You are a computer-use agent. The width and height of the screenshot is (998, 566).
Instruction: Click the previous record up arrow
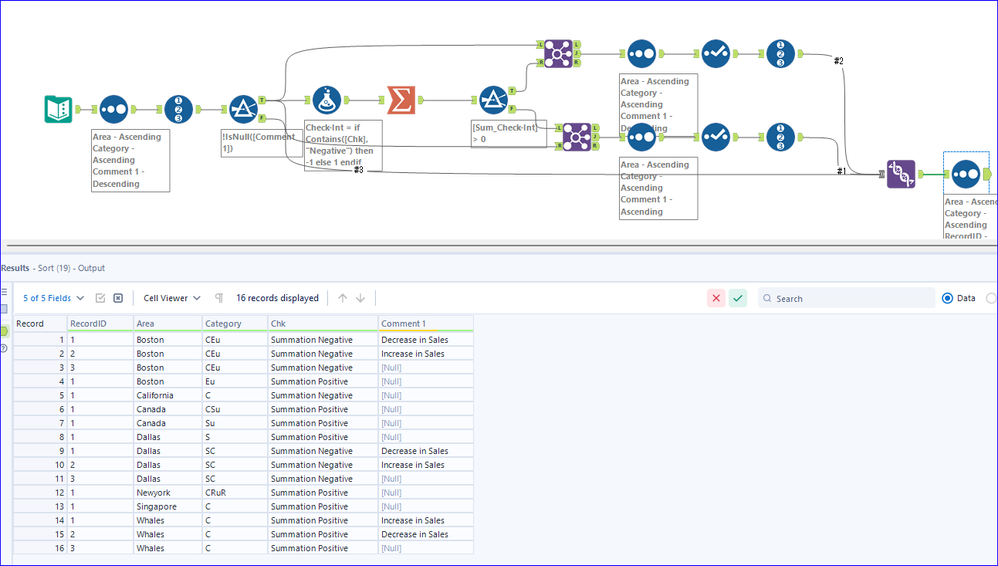click(x=342, y=298)
